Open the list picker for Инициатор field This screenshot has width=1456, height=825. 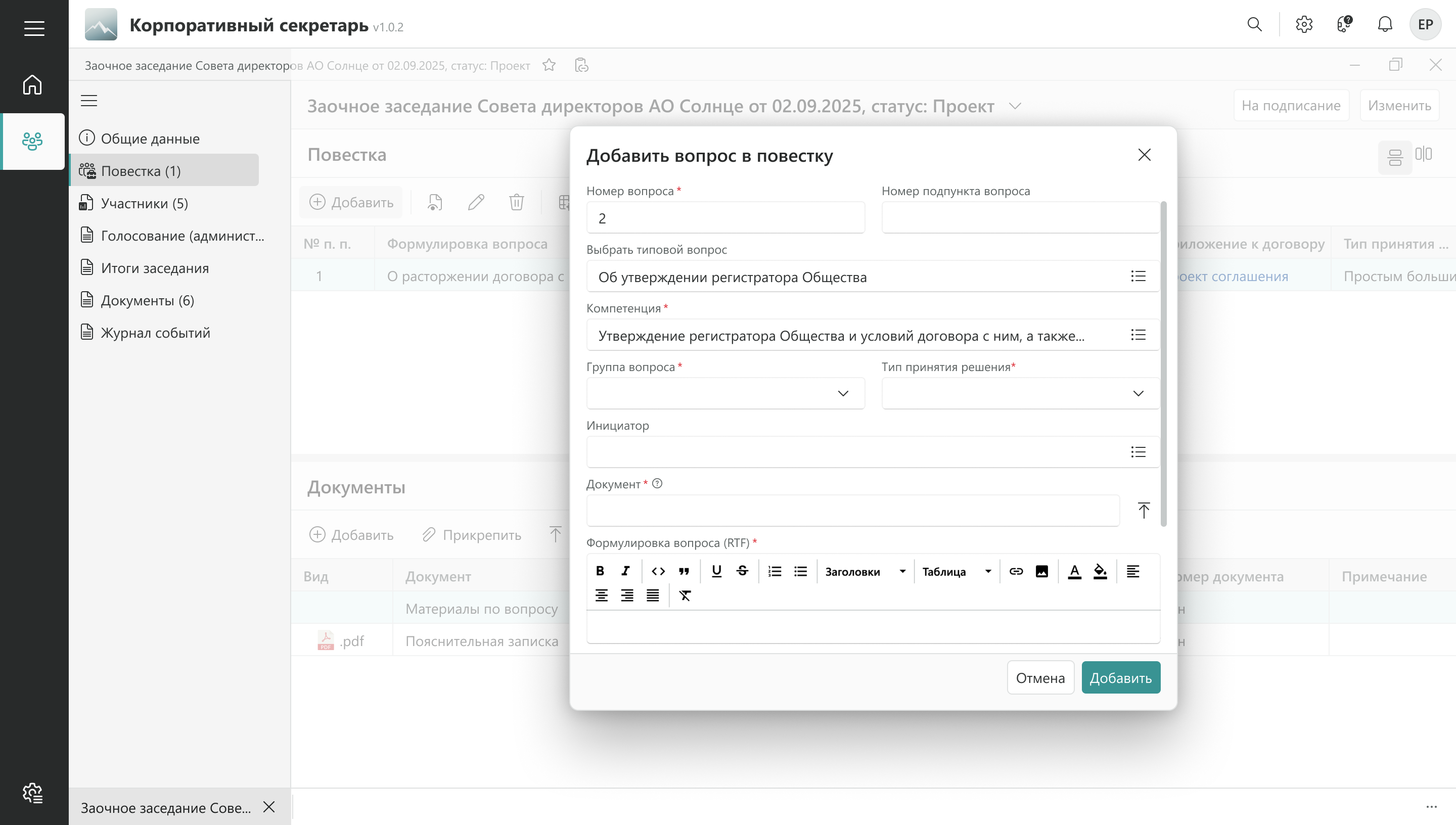coord(1137,451)
